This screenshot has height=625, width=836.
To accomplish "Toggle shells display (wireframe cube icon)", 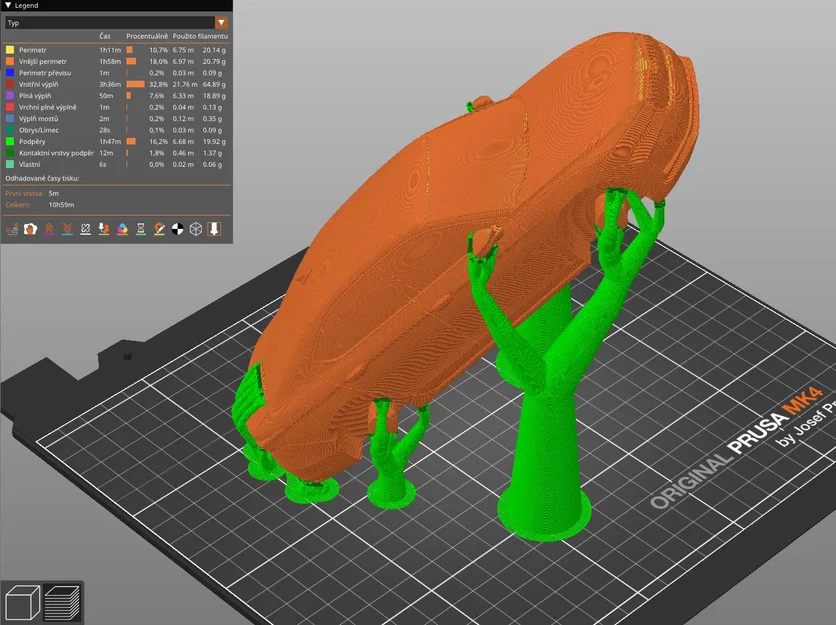I will tap(197, 228).
